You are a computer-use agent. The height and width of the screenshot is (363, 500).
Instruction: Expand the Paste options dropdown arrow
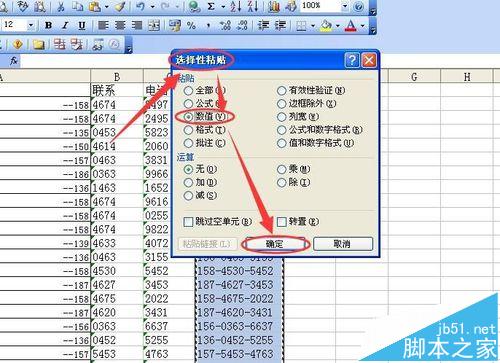pyautogui.click(x=106, y=6)
